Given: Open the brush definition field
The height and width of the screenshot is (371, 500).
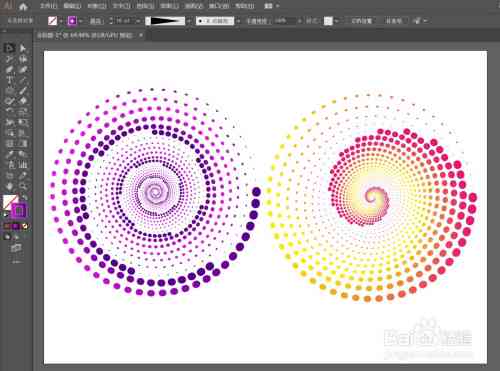Looking at the screenshot, I should click(215, 21).
